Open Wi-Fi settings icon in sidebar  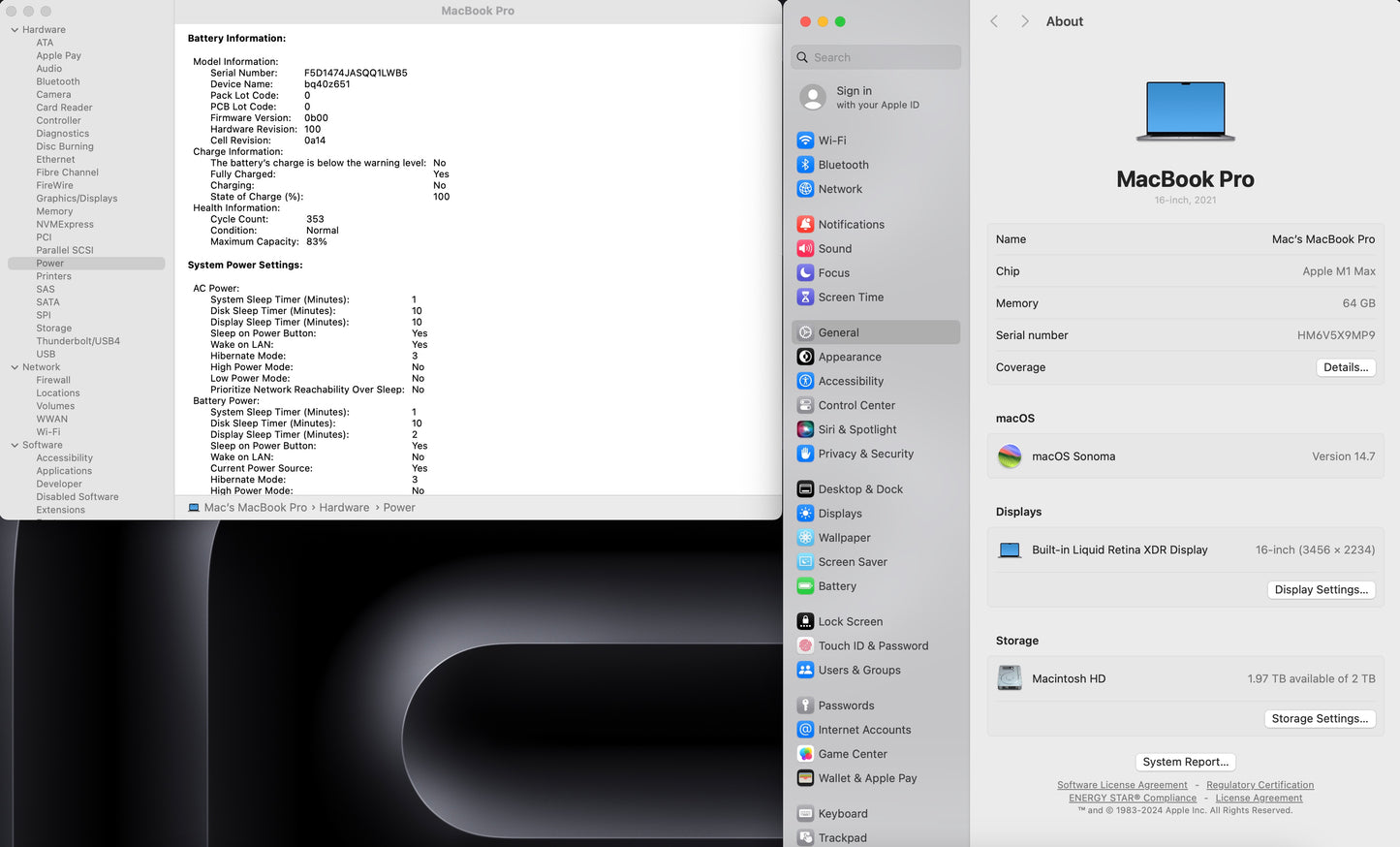[805, 141]
